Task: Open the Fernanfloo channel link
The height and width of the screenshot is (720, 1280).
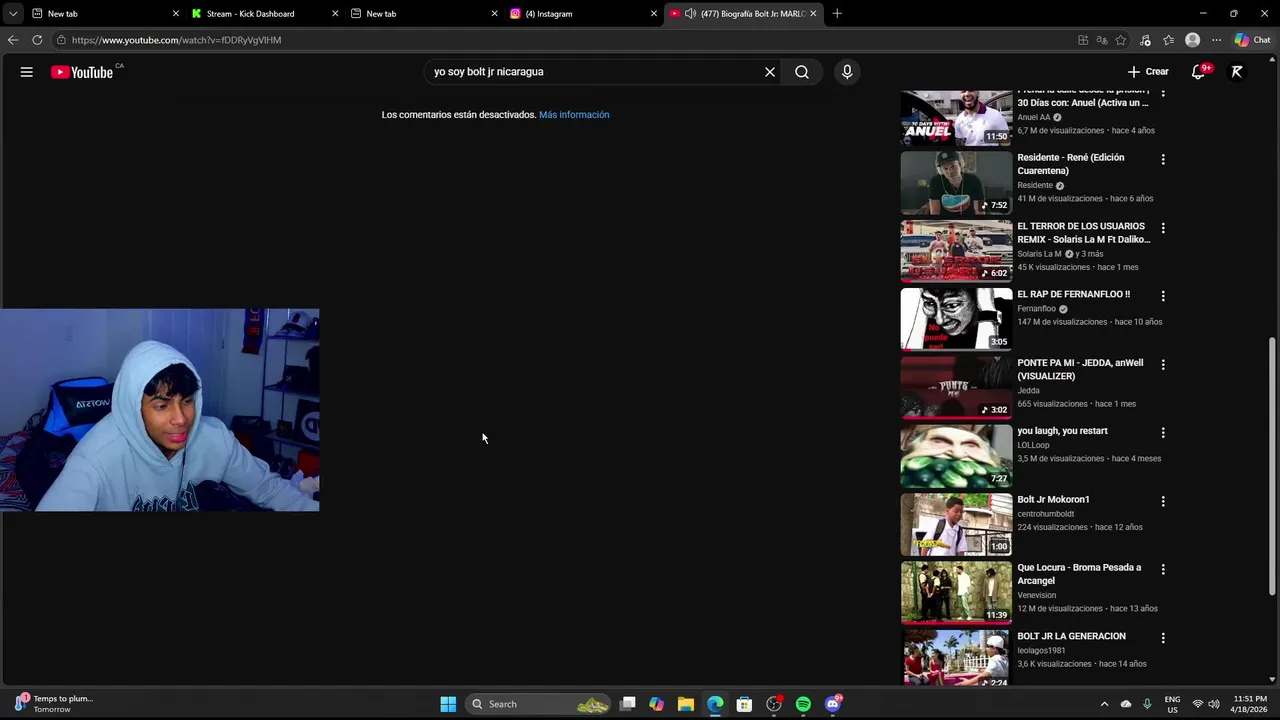Action: click(1036, 309)
